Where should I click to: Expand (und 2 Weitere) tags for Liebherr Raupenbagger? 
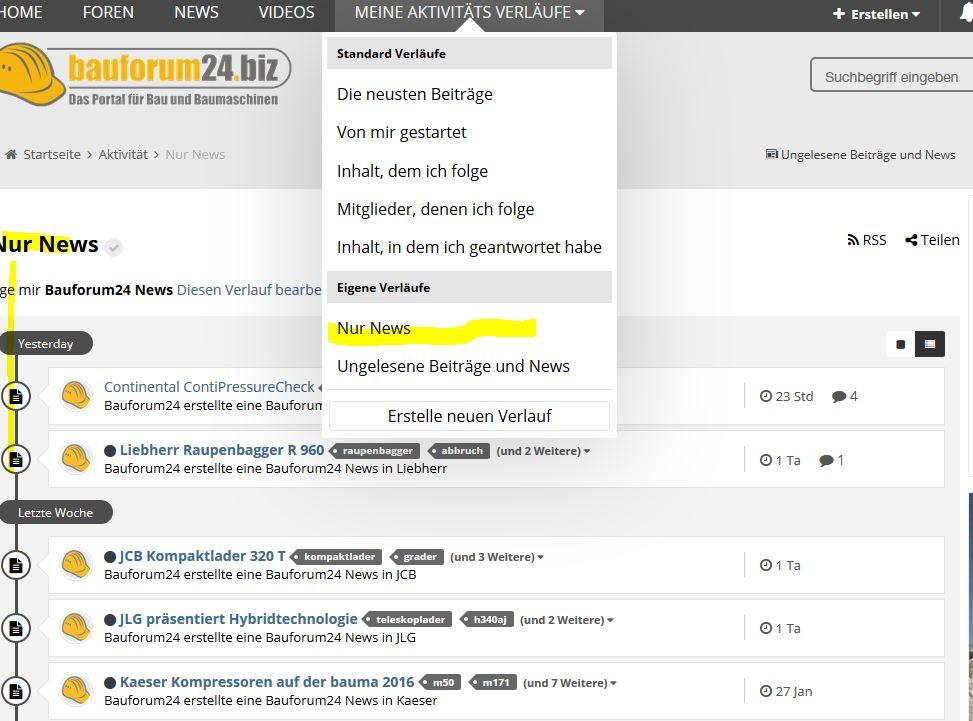coord(543,451)
